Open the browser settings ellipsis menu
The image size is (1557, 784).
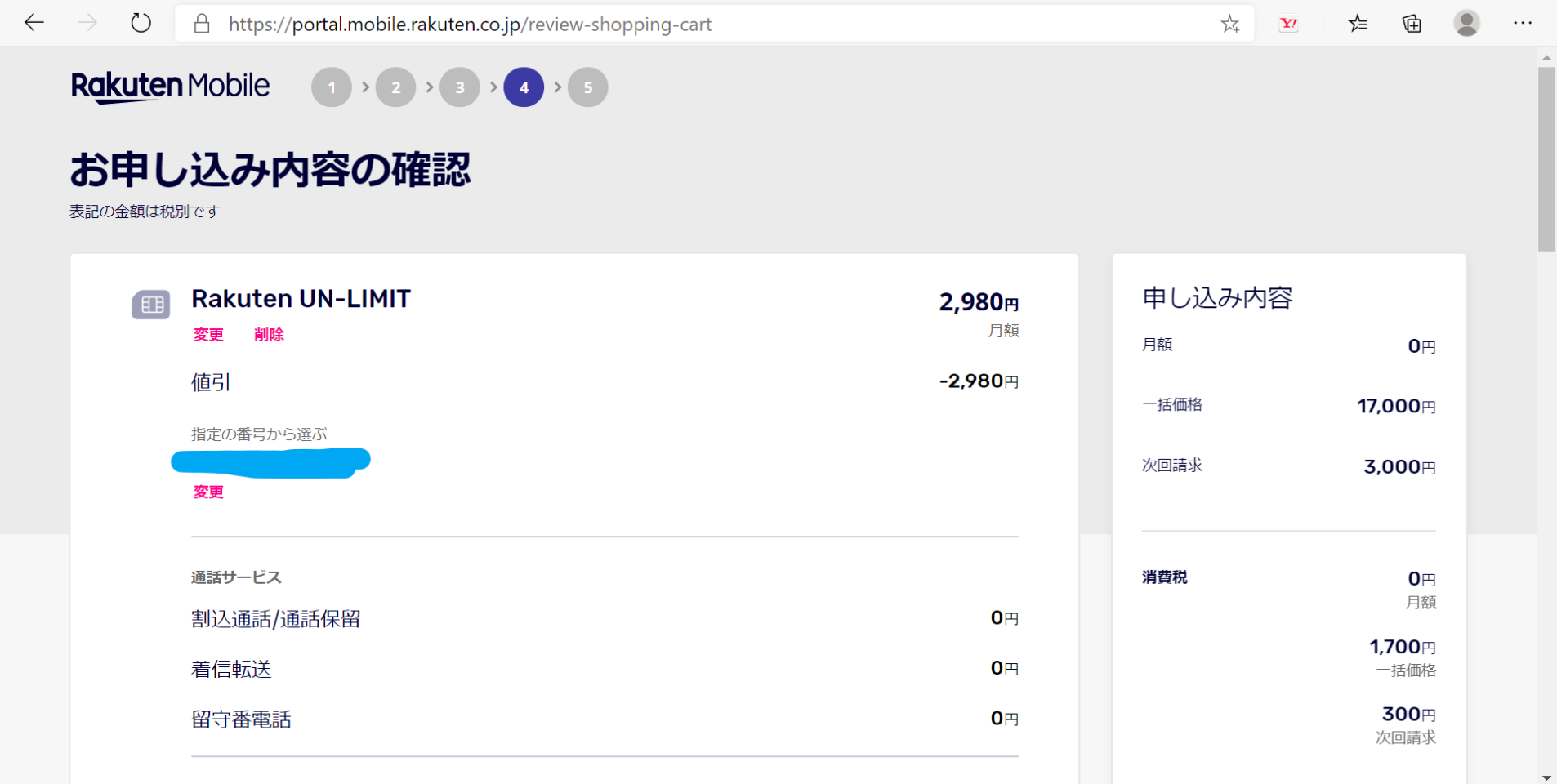[x=1522, y=23]
